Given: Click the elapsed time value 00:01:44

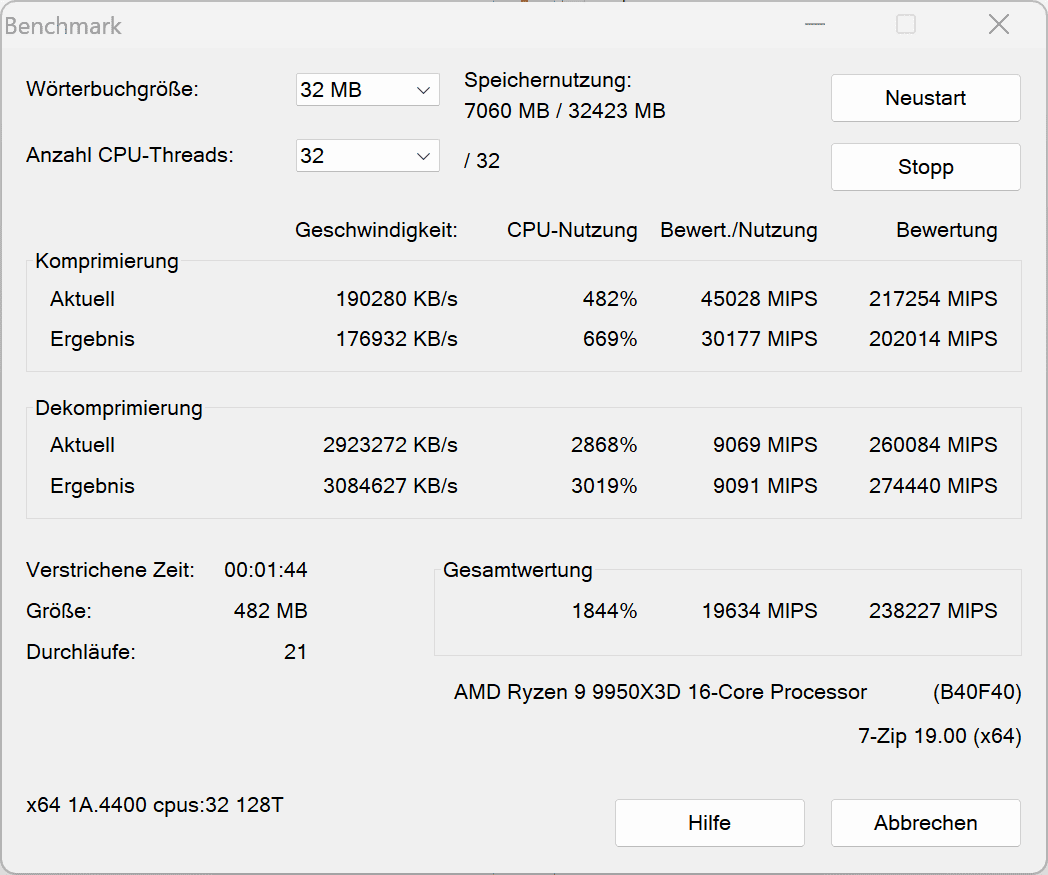Looking at the screenshot, I should [x=265, y=570].
